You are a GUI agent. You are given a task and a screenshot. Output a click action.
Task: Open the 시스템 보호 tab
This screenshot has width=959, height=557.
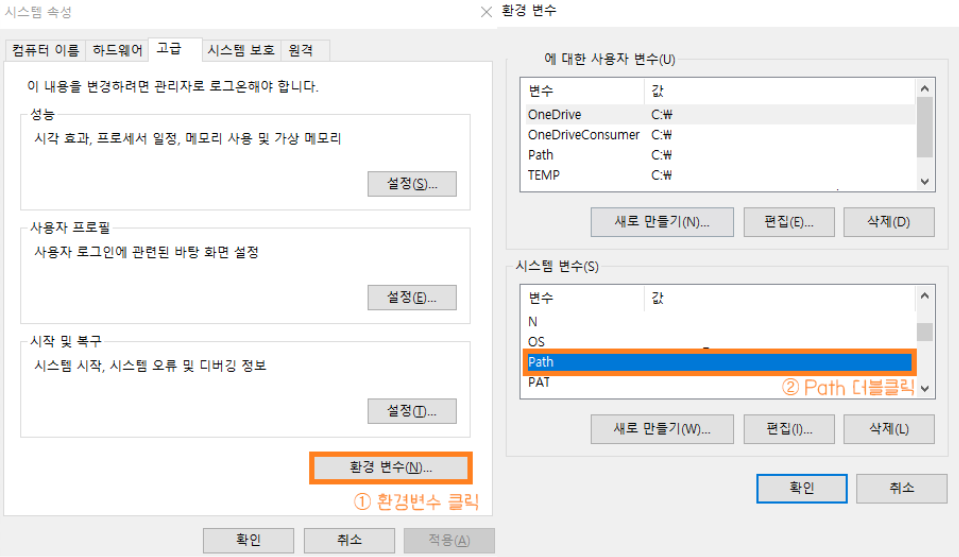click(x=241, y=50)
